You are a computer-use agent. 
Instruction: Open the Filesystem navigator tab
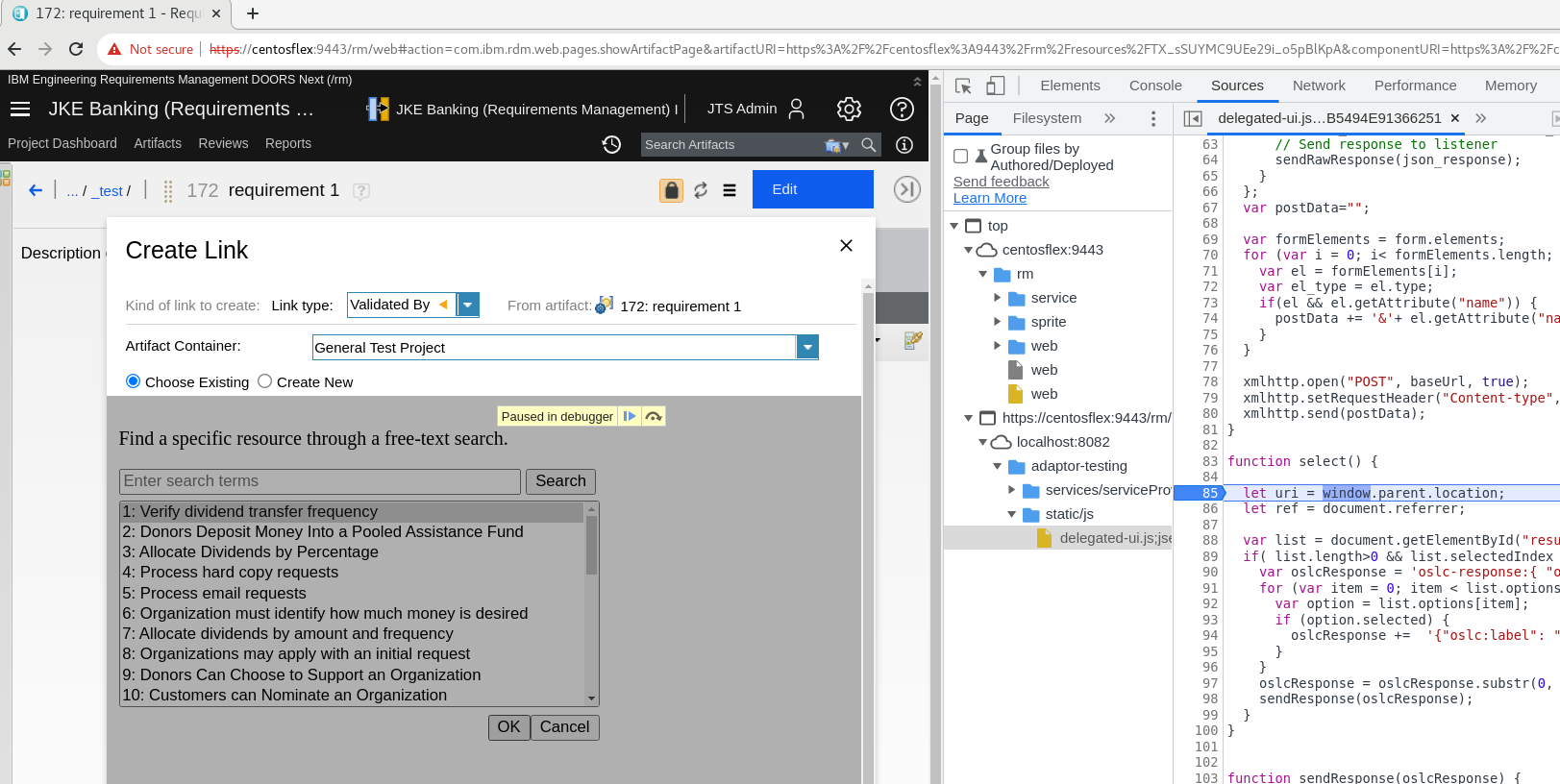point(1047,118)
